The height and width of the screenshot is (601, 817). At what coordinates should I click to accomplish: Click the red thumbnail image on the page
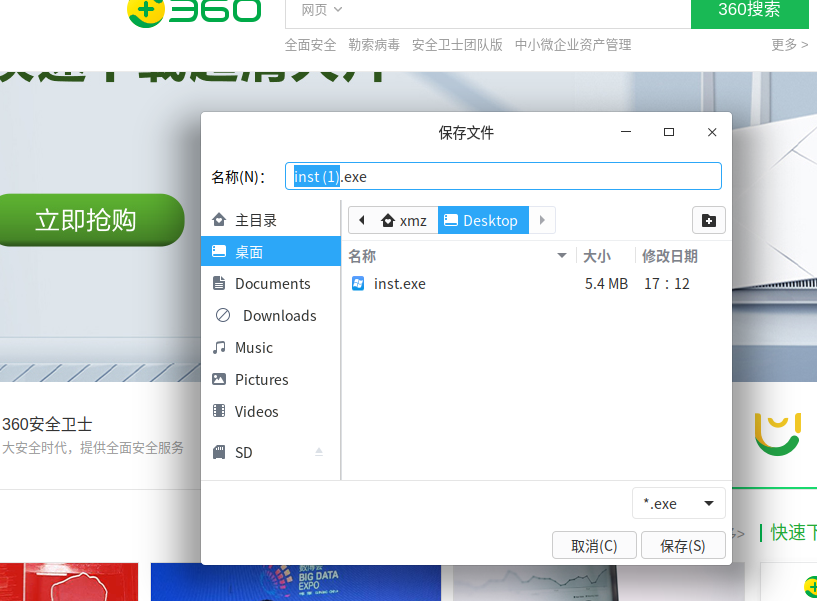(x=69, y=582)
